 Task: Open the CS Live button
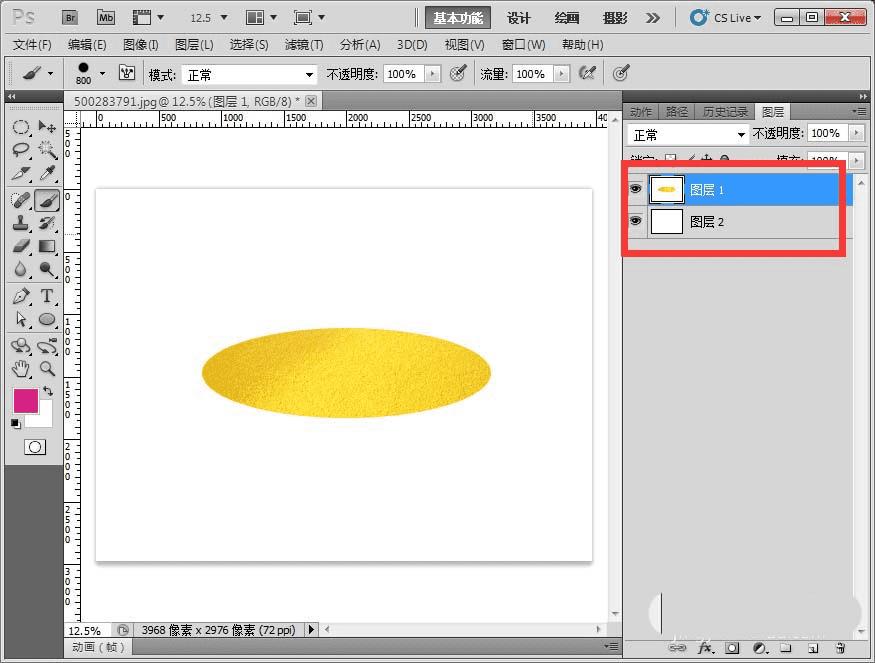click(726, 18)
